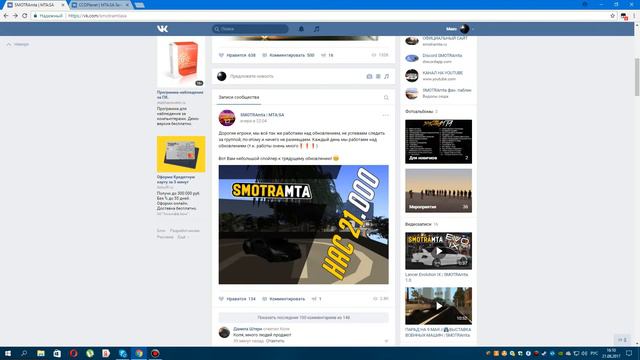This screenshot has height=360, width=640.
Task: Go forward with the browser forward arrow
Action: pyautogui.click(x=15, y=16)
